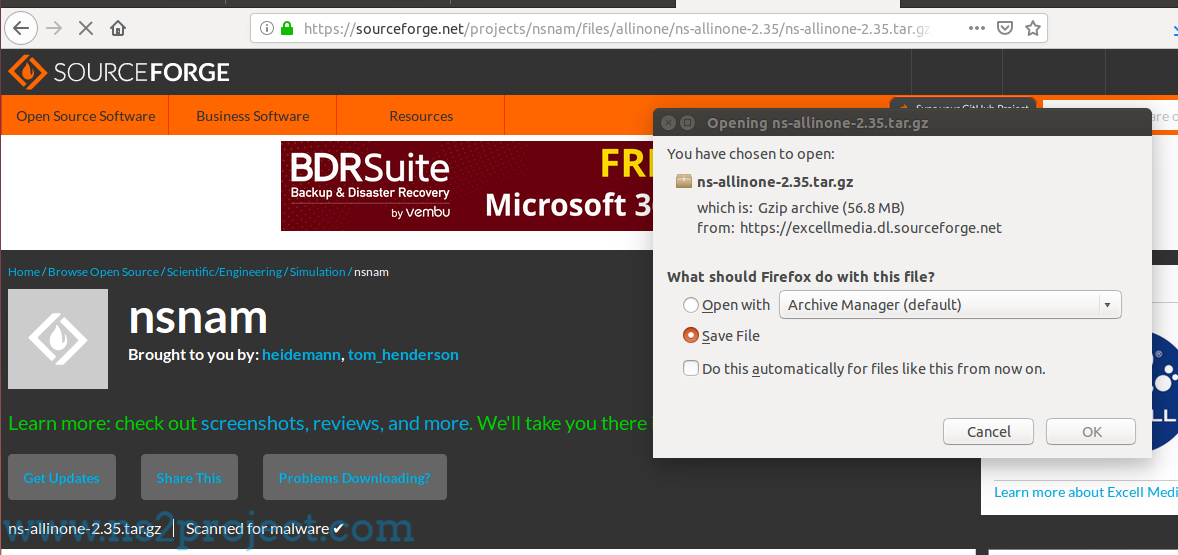Click the nsnam project thumbnail icon
The image size is (1178, 555).
click(x=58, y=339)
